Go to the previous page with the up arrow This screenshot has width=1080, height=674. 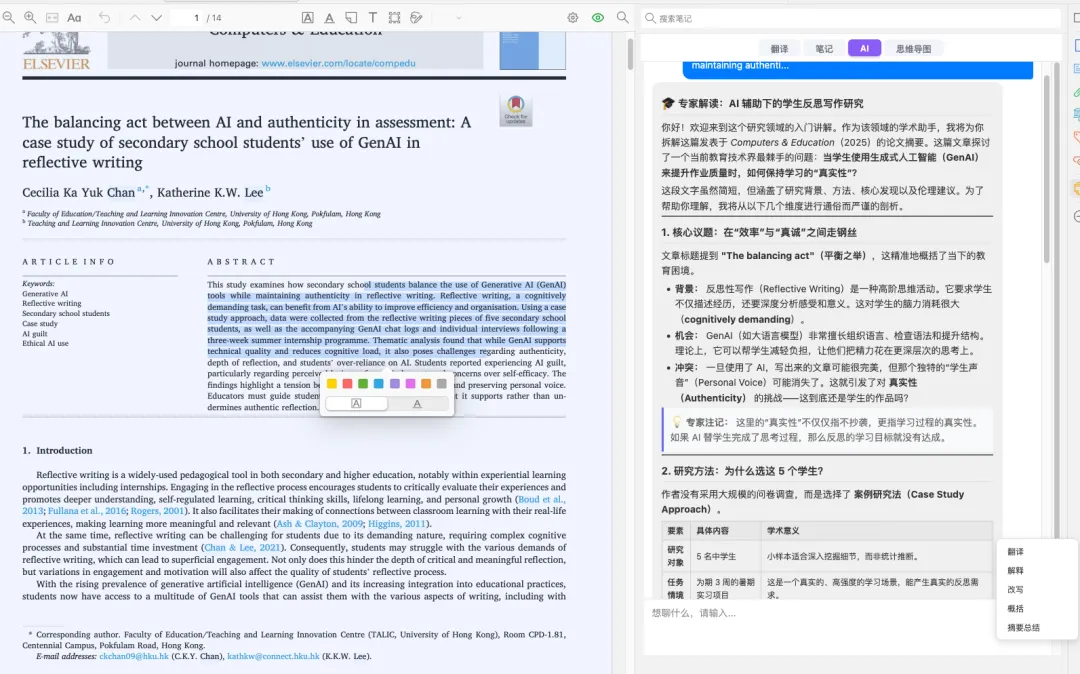coord(135,18)
